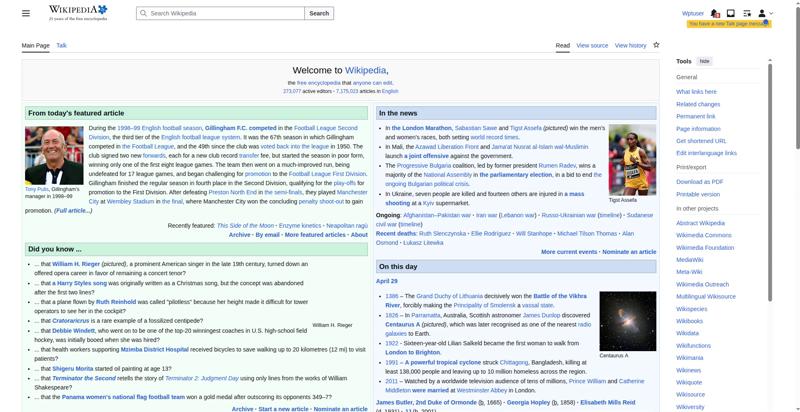800x412 pixels.
Task: Switch to the Talk tab
Action: click(x=61, y=45)
